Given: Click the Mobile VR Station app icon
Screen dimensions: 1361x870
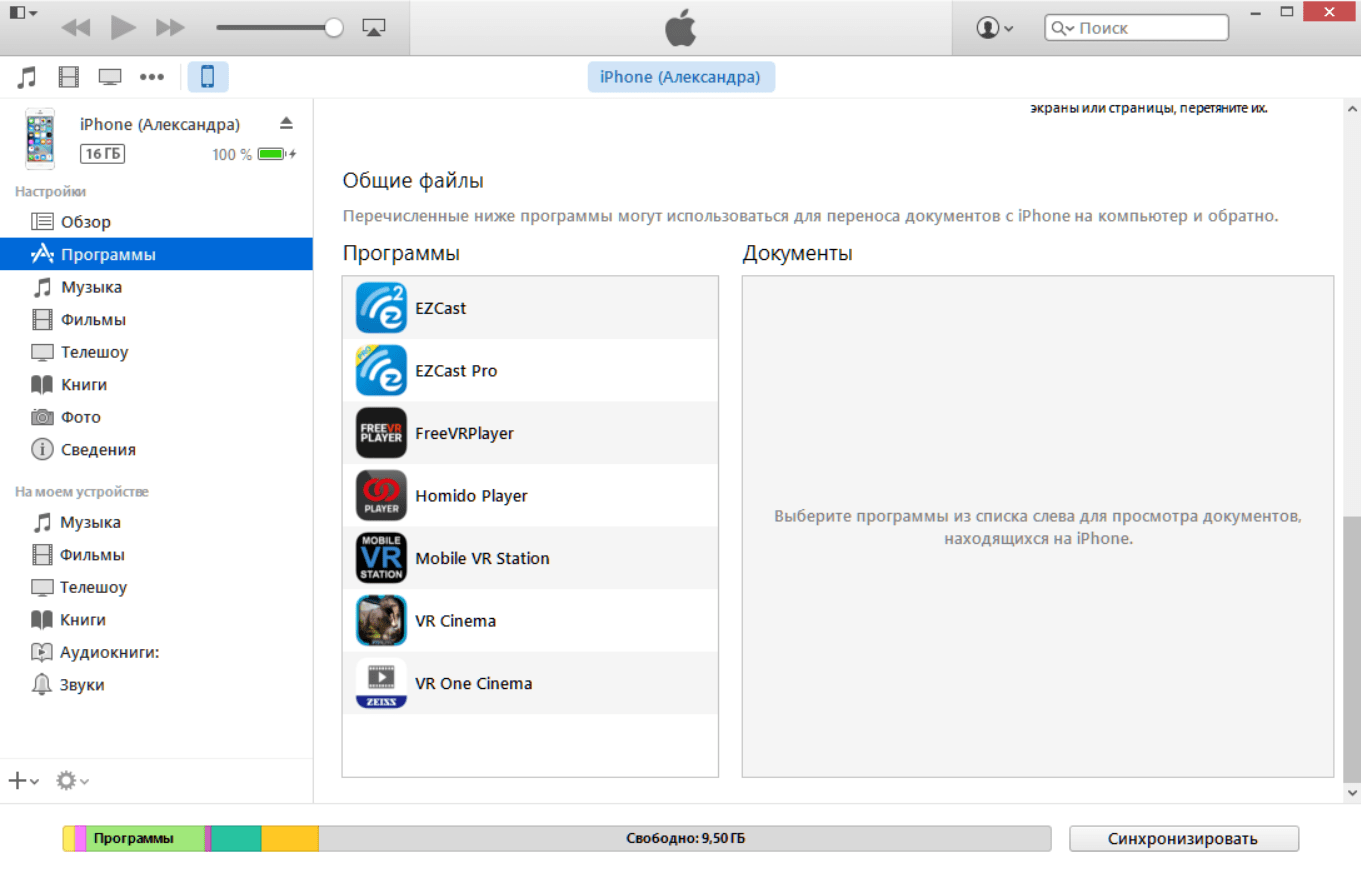Looking at the screenshot, I should (x=381, y=558).
